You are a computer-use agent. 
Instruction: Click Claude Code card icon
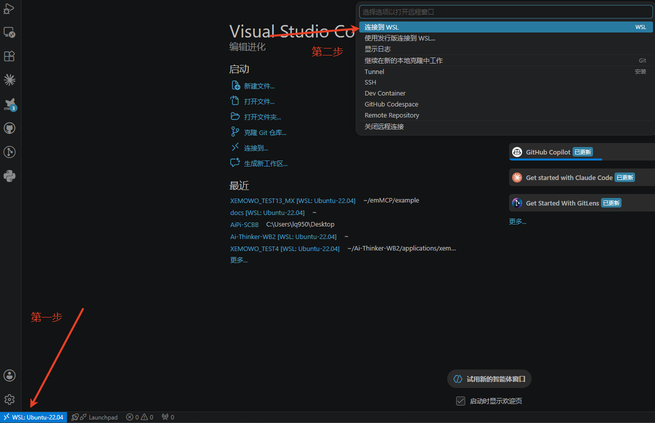tap(517, 177)
